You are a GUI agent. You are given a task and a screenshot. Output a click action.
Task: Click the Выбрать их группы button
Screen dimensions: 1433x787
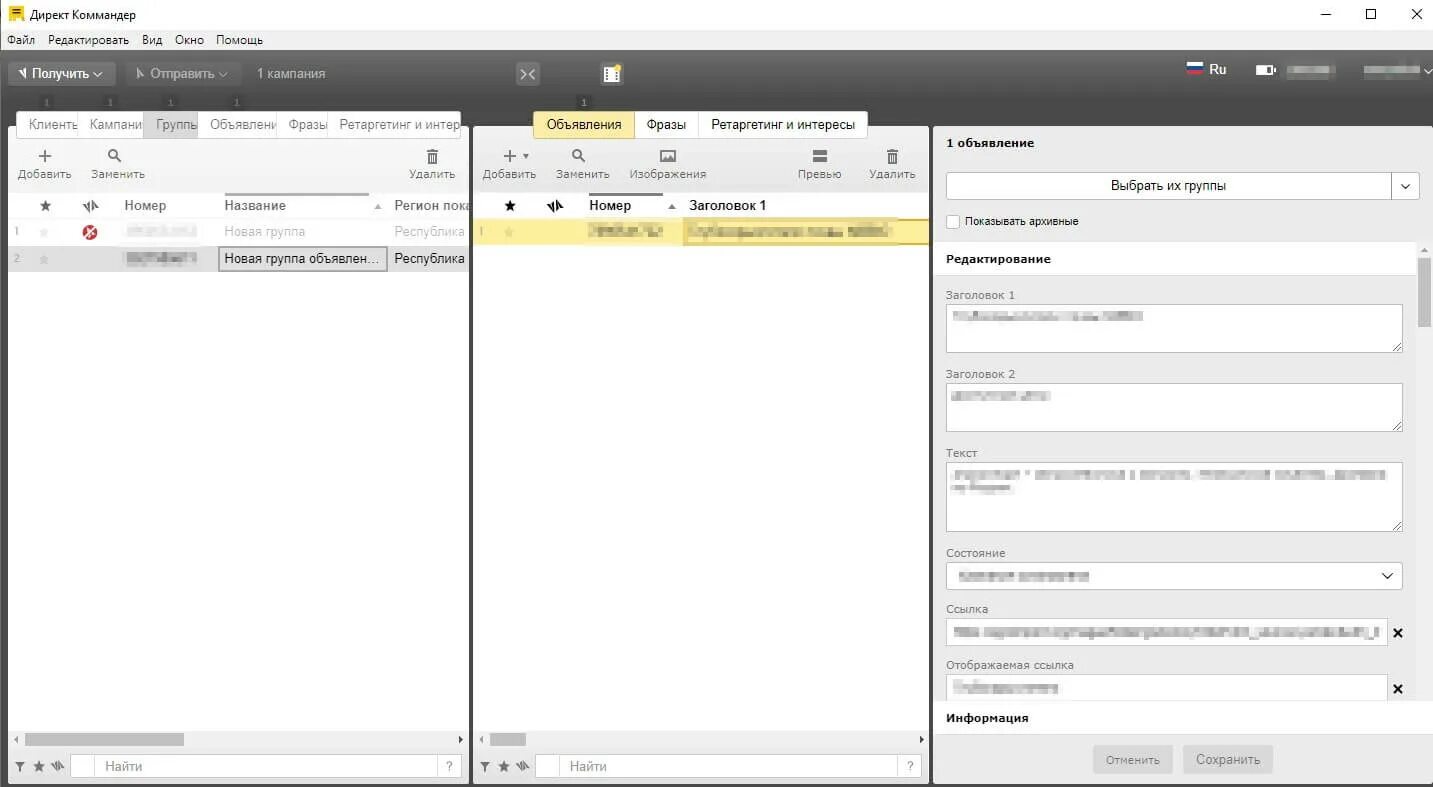[1168, 186]
